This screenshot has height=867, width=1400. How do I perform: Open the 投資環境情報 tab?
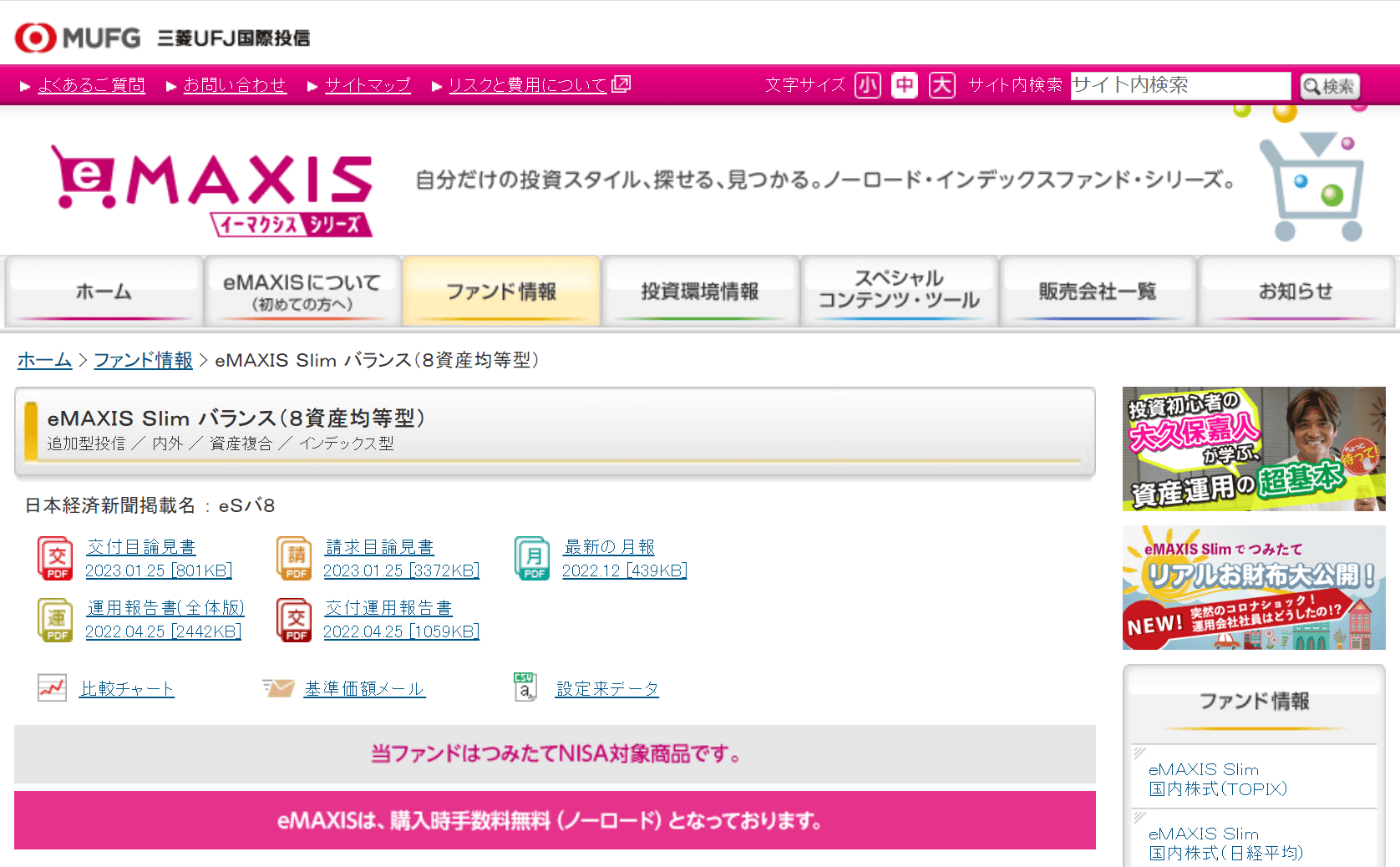tap(700, 292)
